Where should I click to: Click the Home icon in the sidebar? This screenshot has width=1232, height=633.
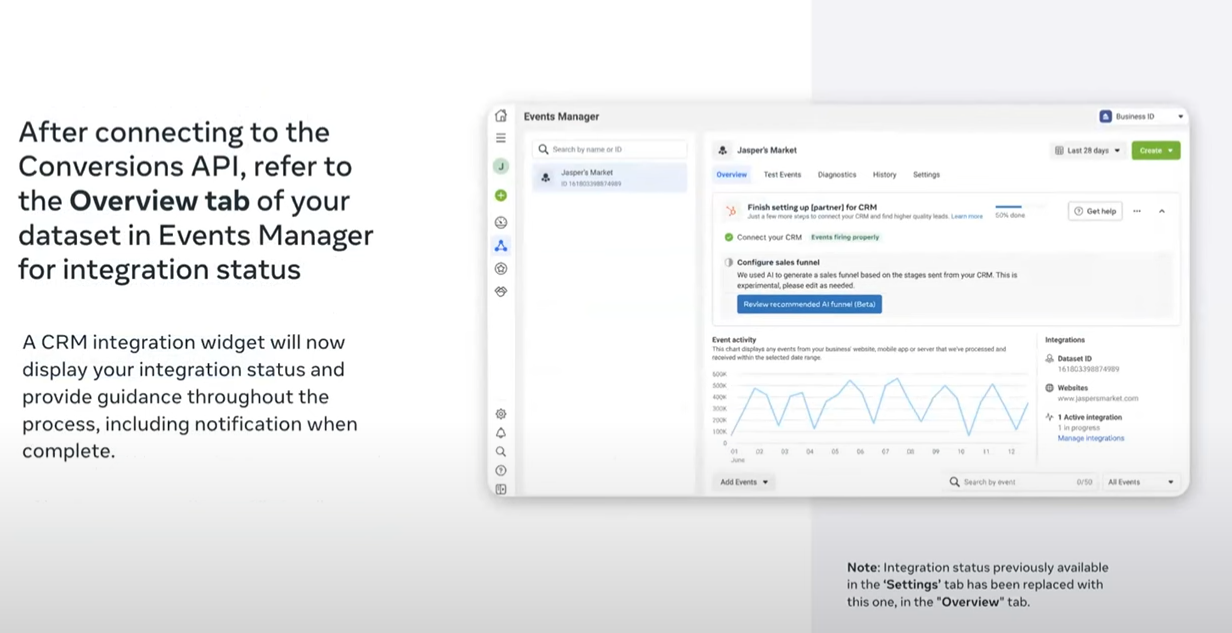(x=501, y=116)
